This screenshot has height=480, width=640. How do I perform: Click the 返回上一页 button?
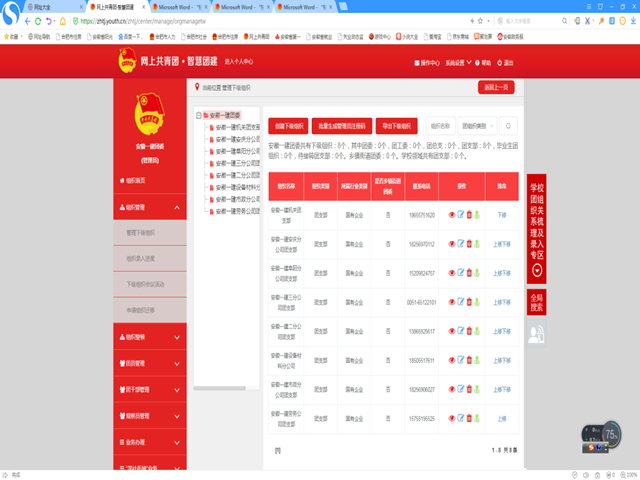pyautogui.click(x=496, y=88)
